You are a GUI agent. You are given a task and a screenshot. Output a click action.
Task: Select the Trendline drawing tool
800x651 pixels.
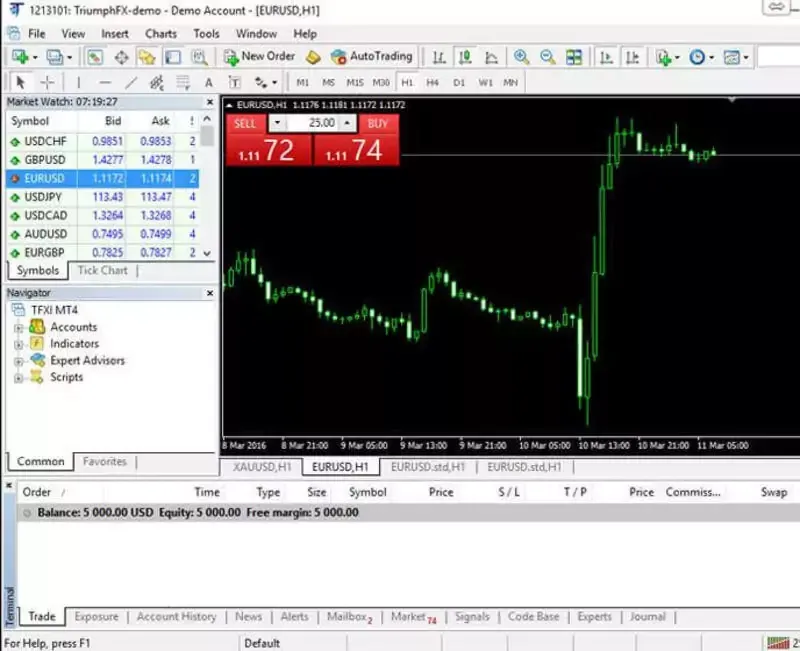point(131,82)
